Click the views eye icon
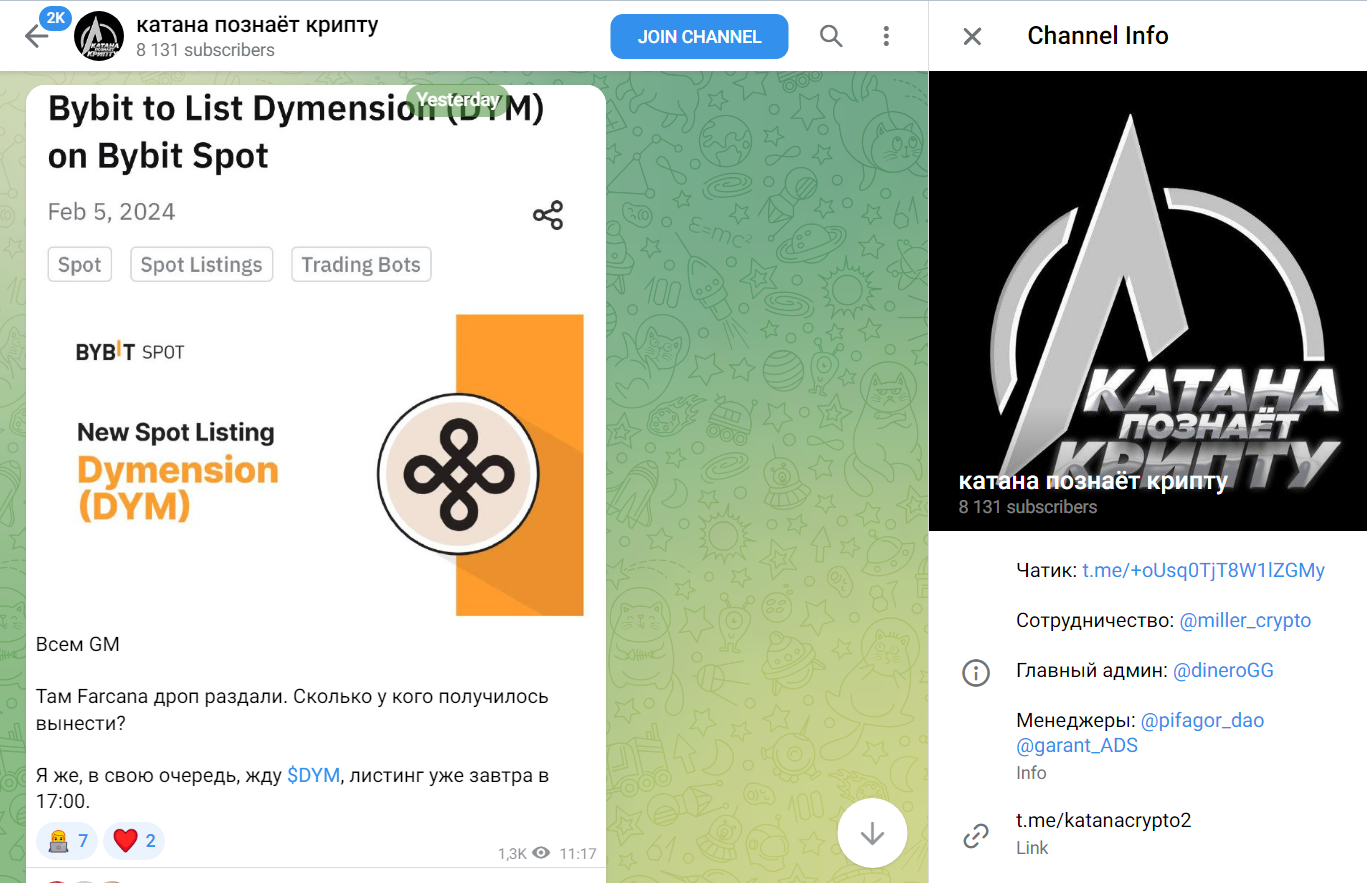 coord(541,853)
